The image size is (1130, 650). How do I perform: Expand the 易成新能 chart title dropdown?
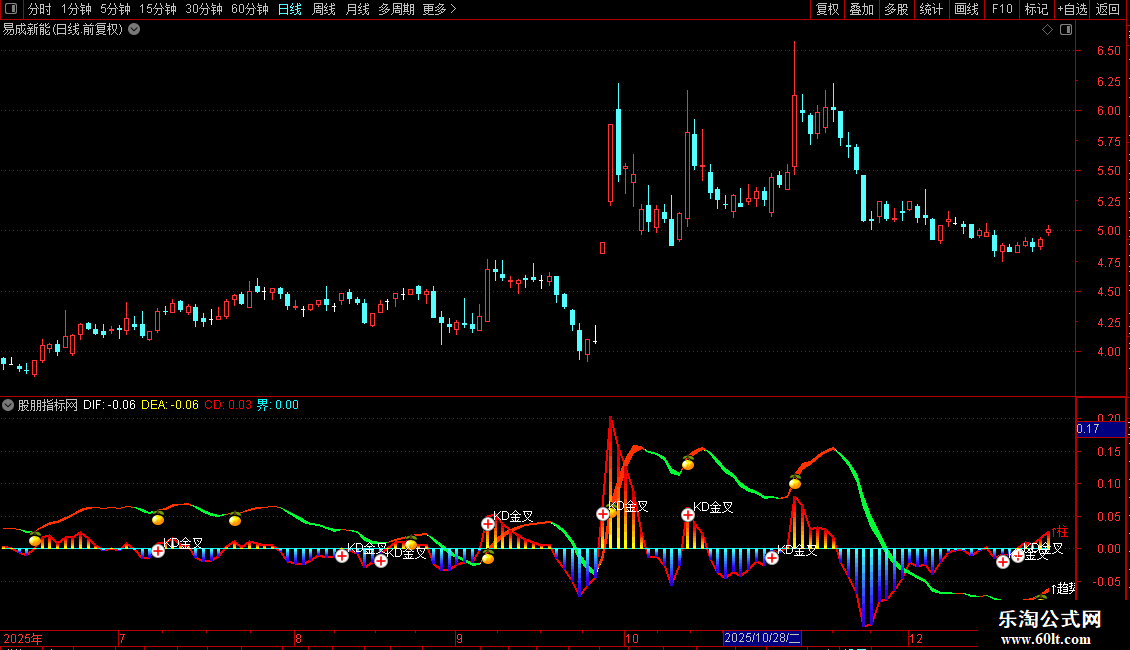click(x=134, y=30)
